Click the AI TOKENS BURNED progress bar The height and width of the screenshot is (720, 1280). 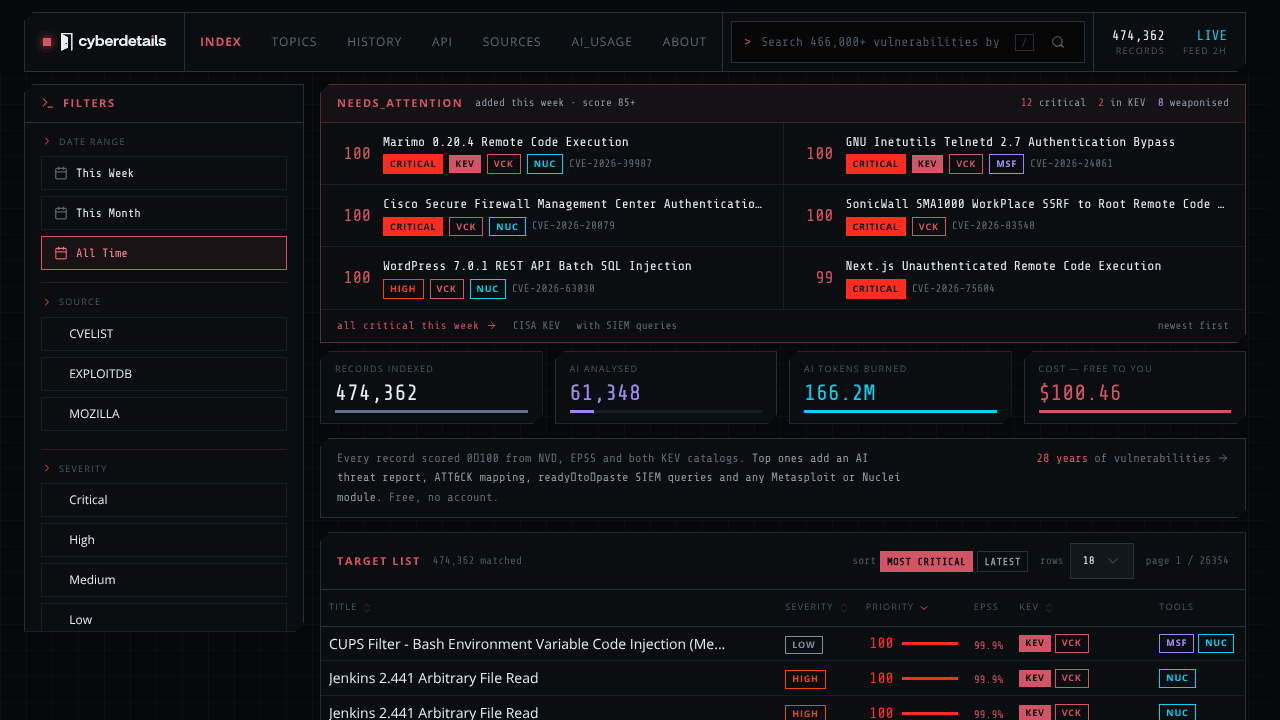pos(900,411)
